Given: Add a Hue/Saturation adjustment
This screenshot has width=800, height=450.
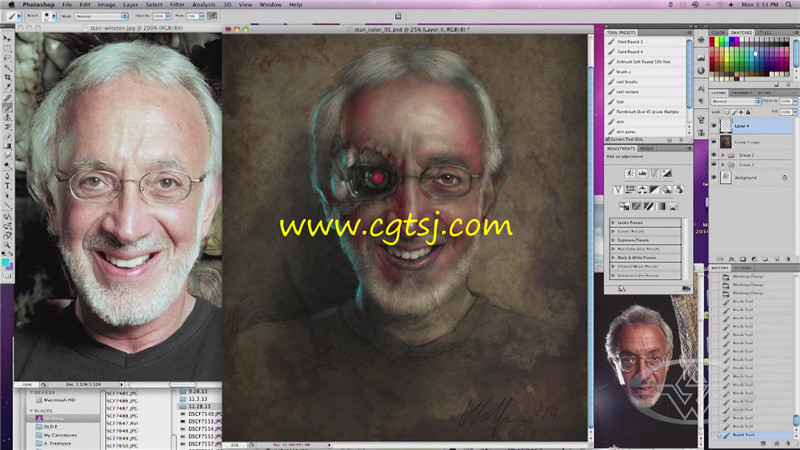Looking at the screenshot, I should (630, 190).
